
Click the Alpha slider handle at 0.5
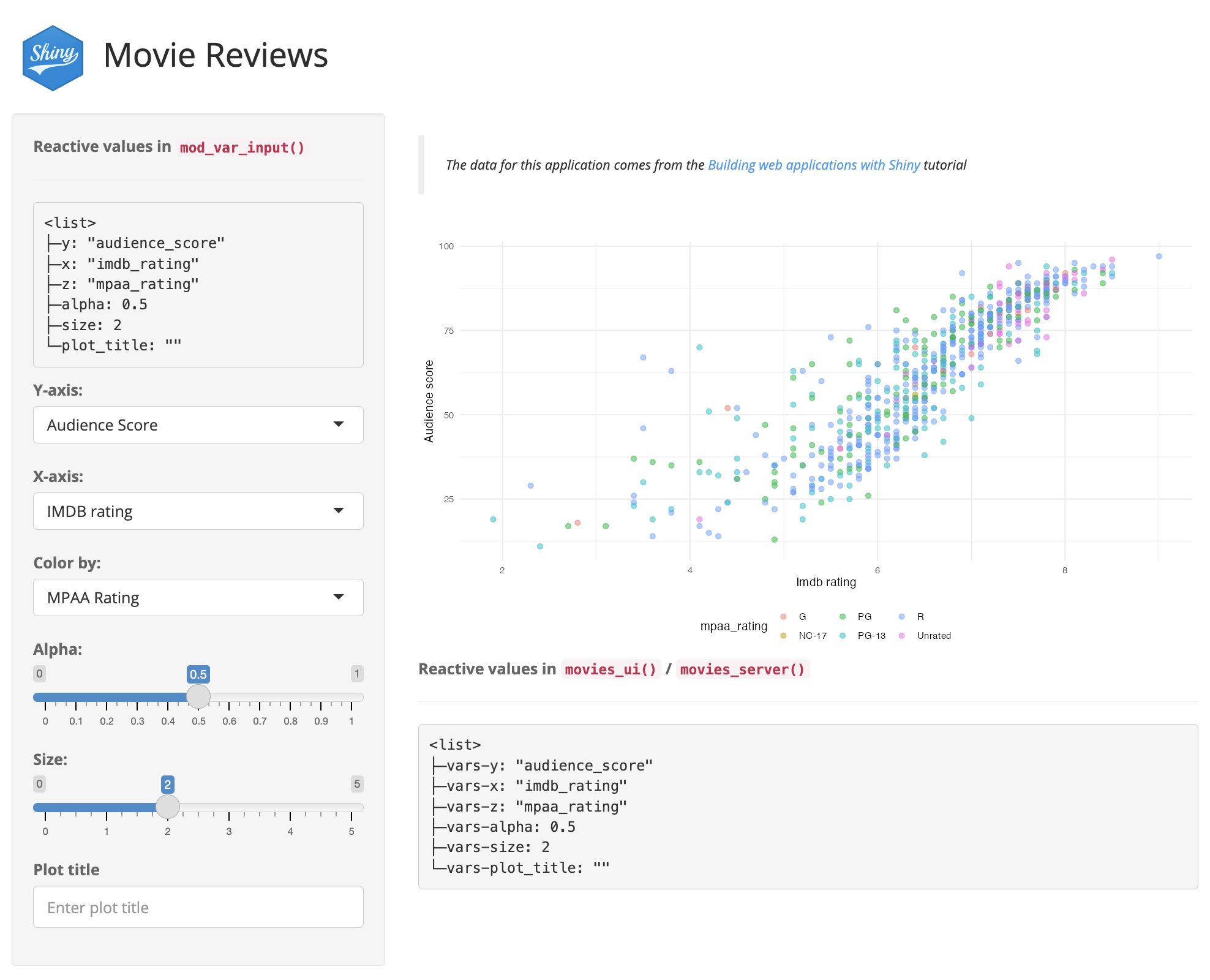tap(198, 696)
